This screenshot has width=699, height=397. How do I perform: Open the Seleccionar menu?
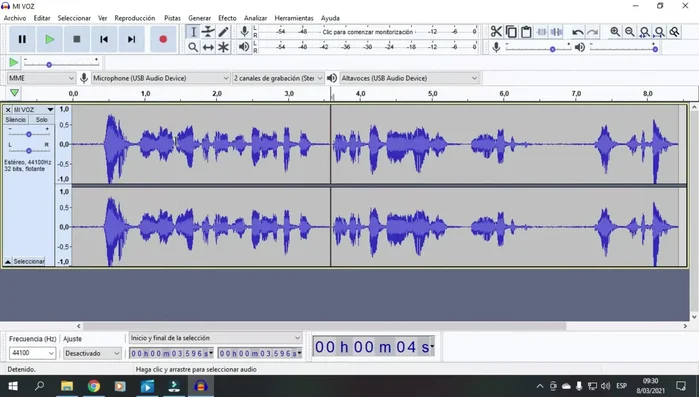click(74, 18)
